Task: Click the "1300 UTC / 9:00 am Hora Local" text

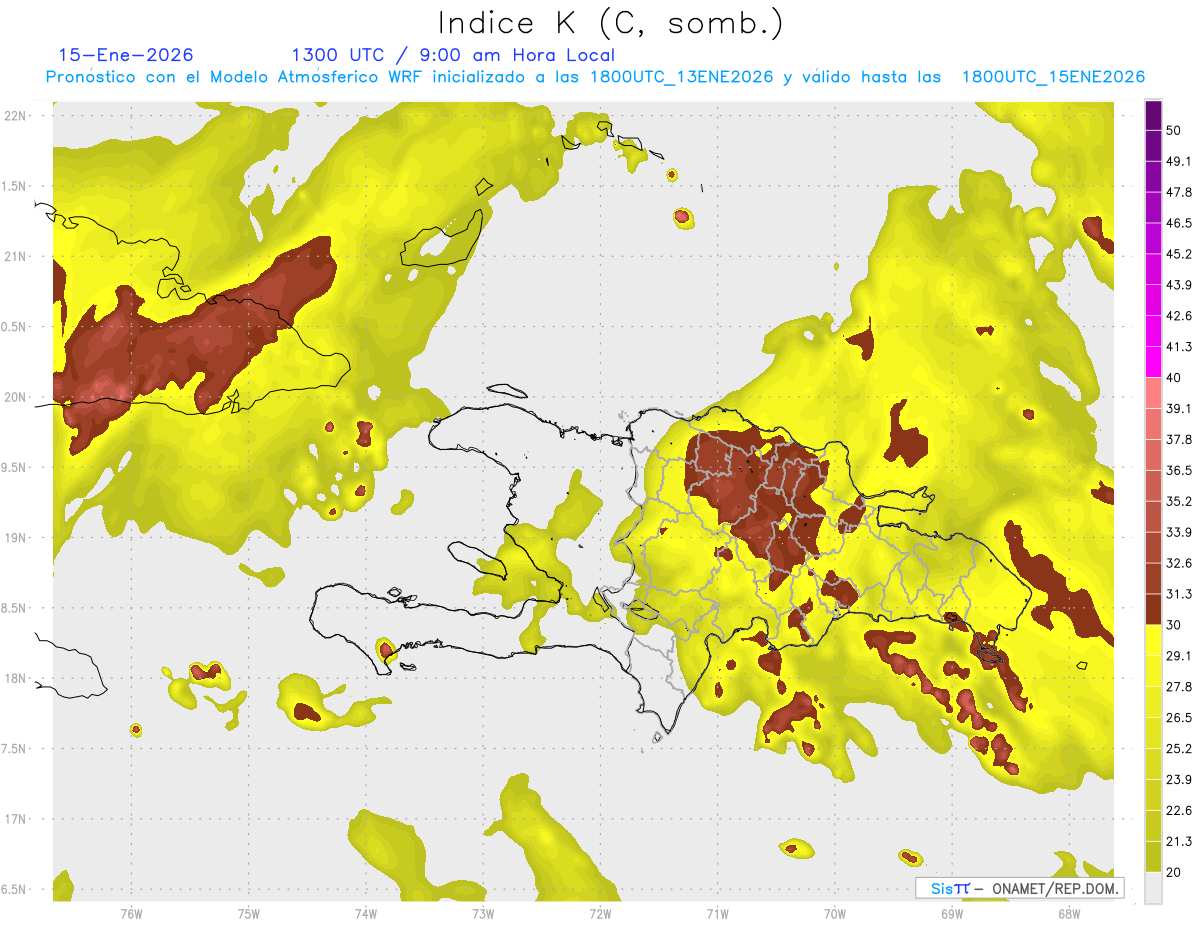Action: [453, 55]
